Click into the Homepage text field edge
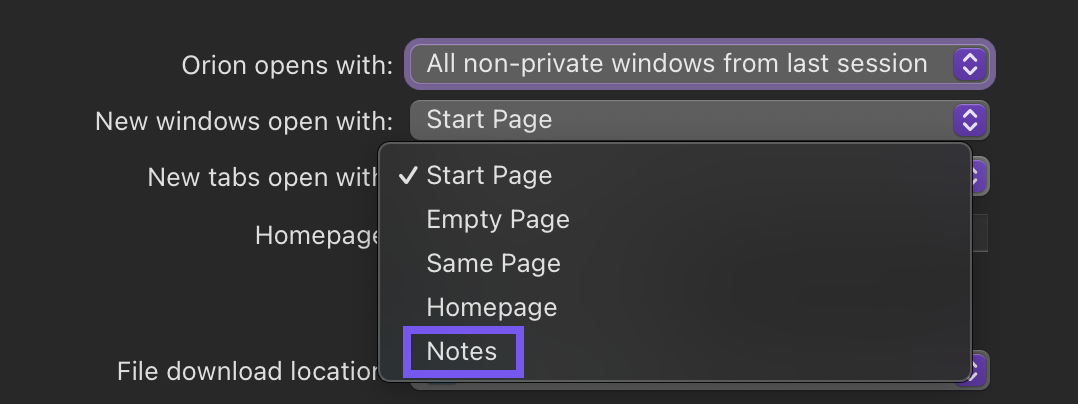This screenshot has height=404, width=1078. tap(980, 233)
